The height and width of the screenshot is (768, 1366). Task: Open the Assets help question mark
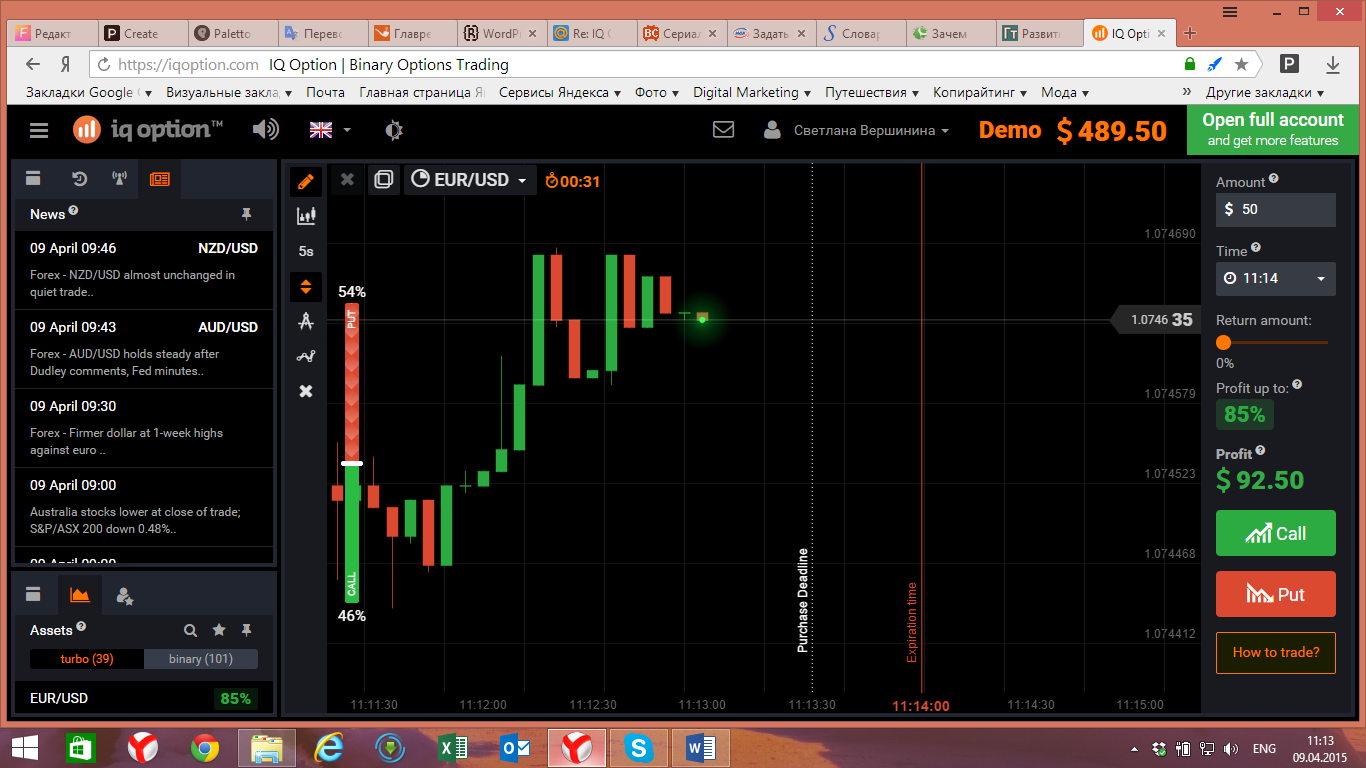[x=81, y=627]
